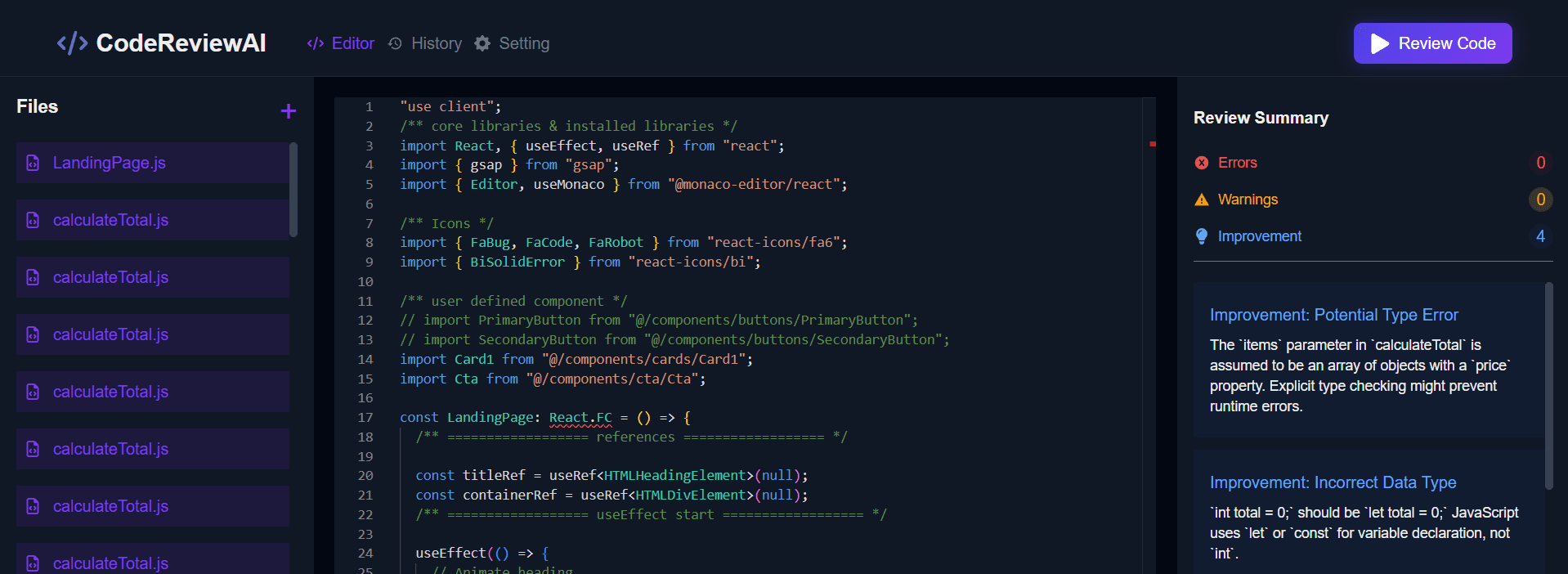This screenshot has width=1568, height=574.
Task: Click the Improvement count badge
Action: tap(1540, 236)
